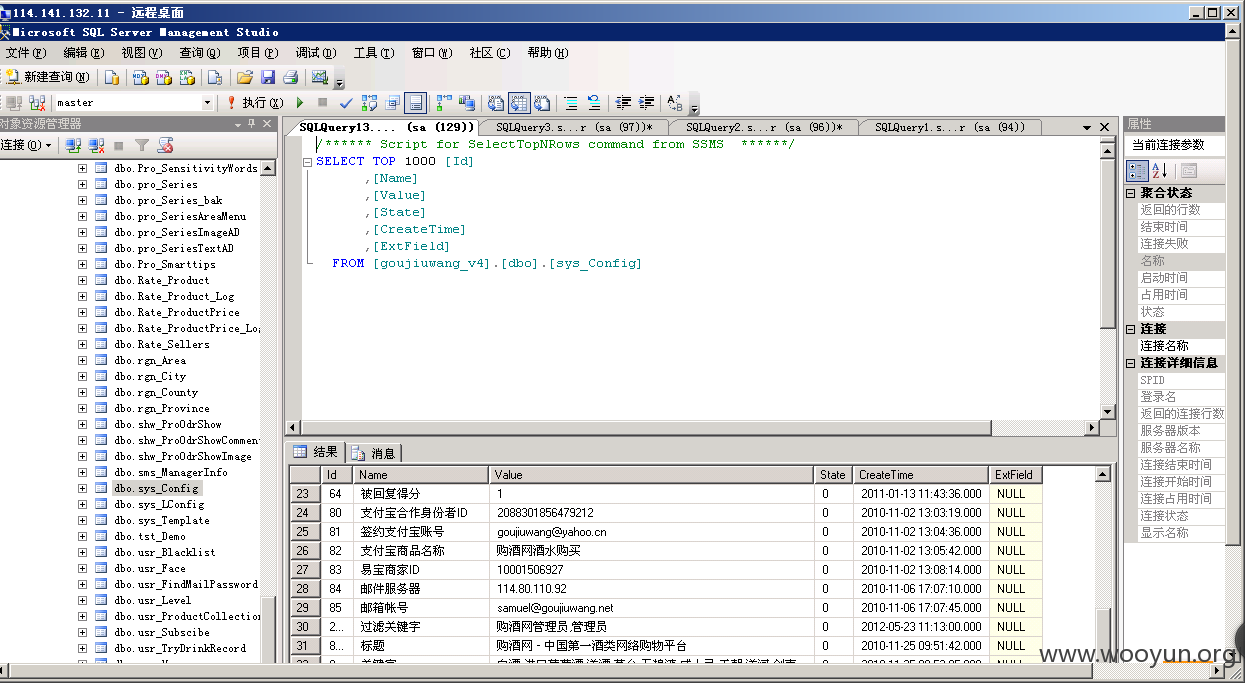The image size is (1245, 683).
Task: Click the Database Engine Query icon
Action: tap(112, 77)
